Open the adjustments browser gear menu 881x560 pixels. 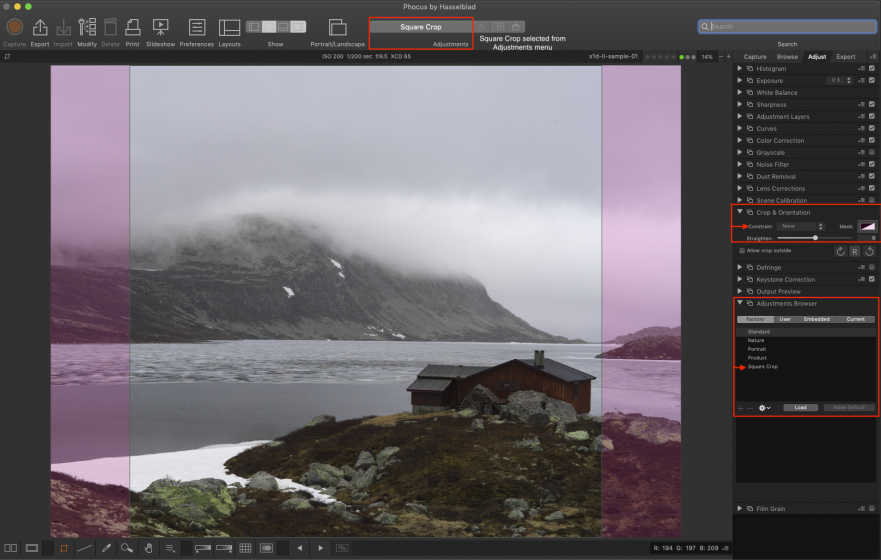764,408
